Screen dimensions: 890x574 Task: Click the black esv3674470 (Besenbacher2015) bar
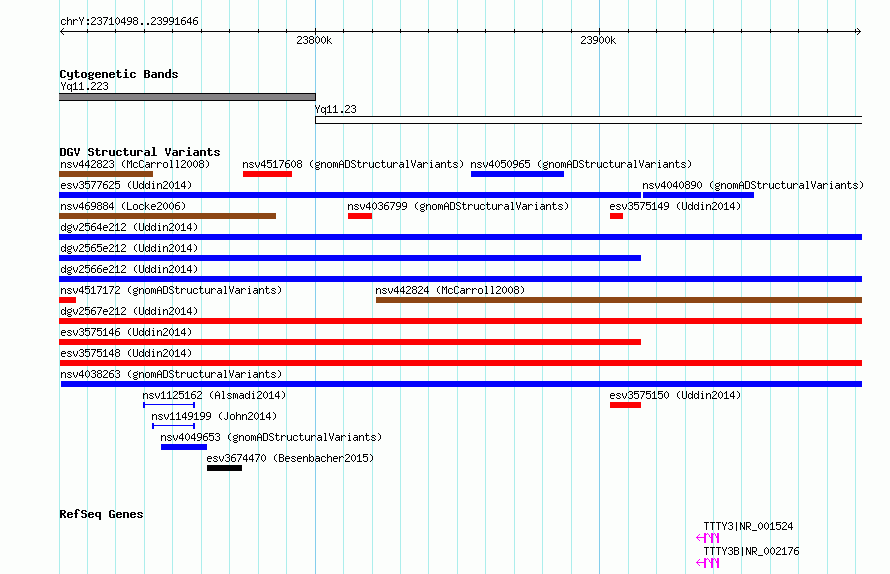224,468
